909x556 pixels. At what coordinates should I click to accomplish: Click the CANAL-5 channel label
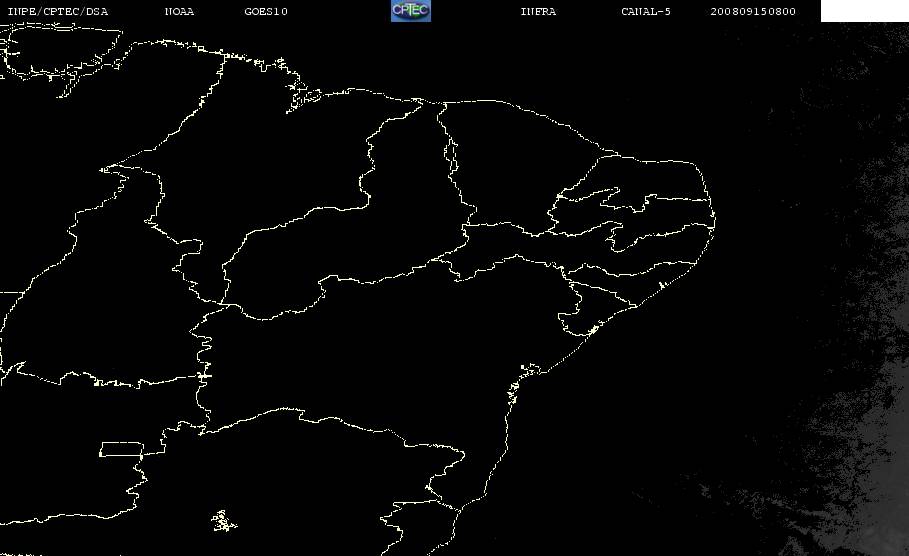pos(645,12)
